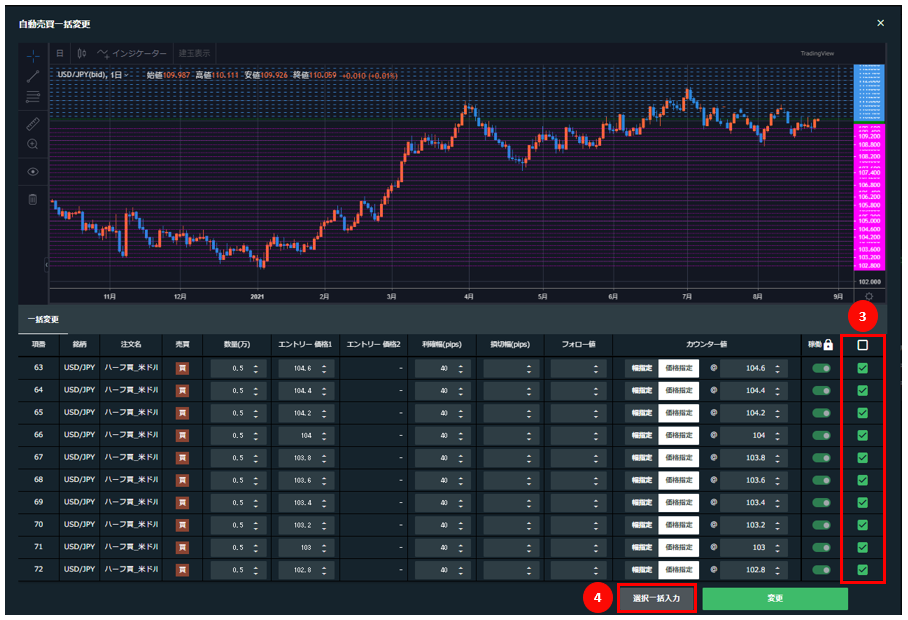Click the counter value @ icon in row 66

tap(714, 435)
